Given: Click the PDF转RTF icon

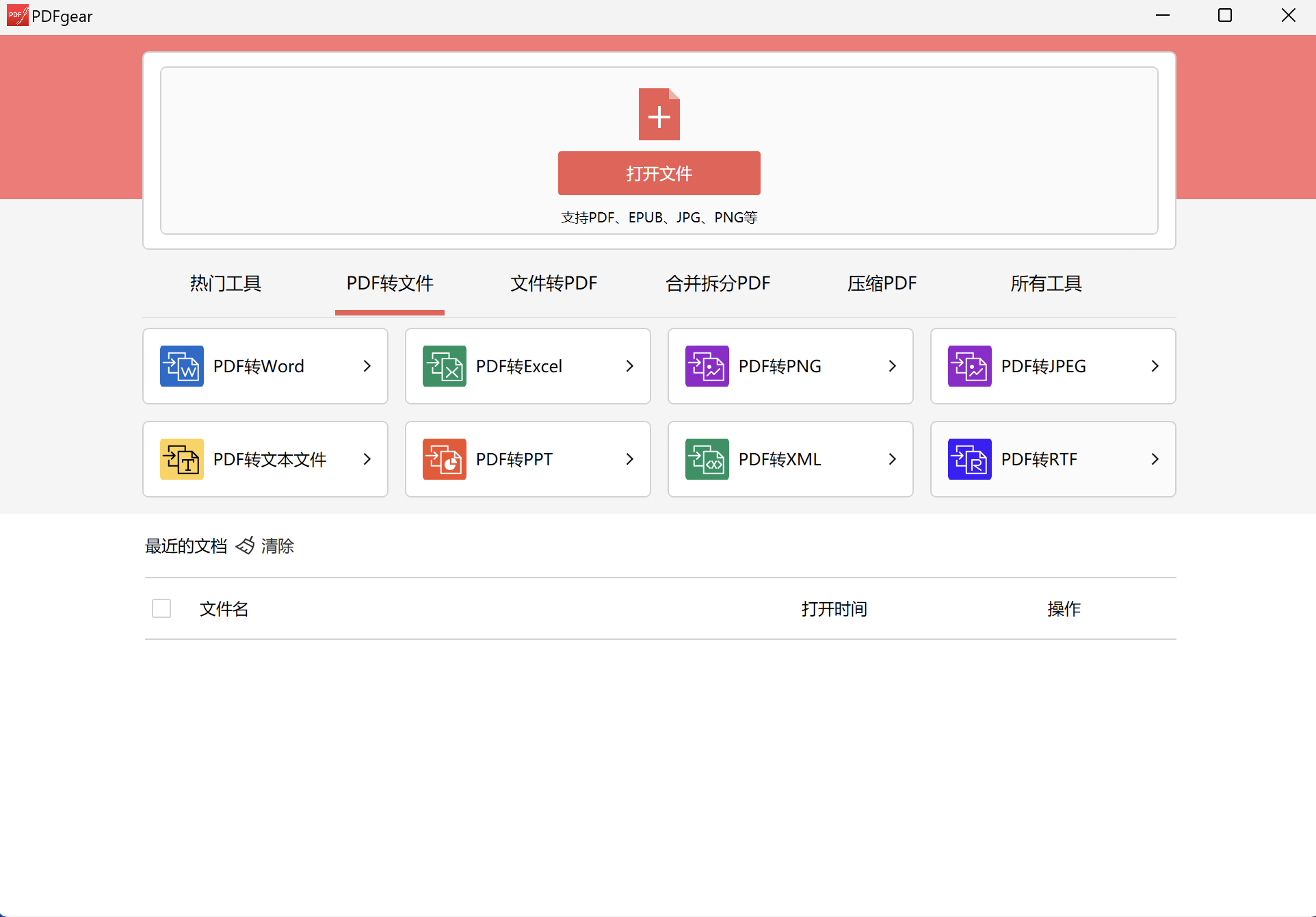Looking at the screenshot, I should [x=969, y=459].
